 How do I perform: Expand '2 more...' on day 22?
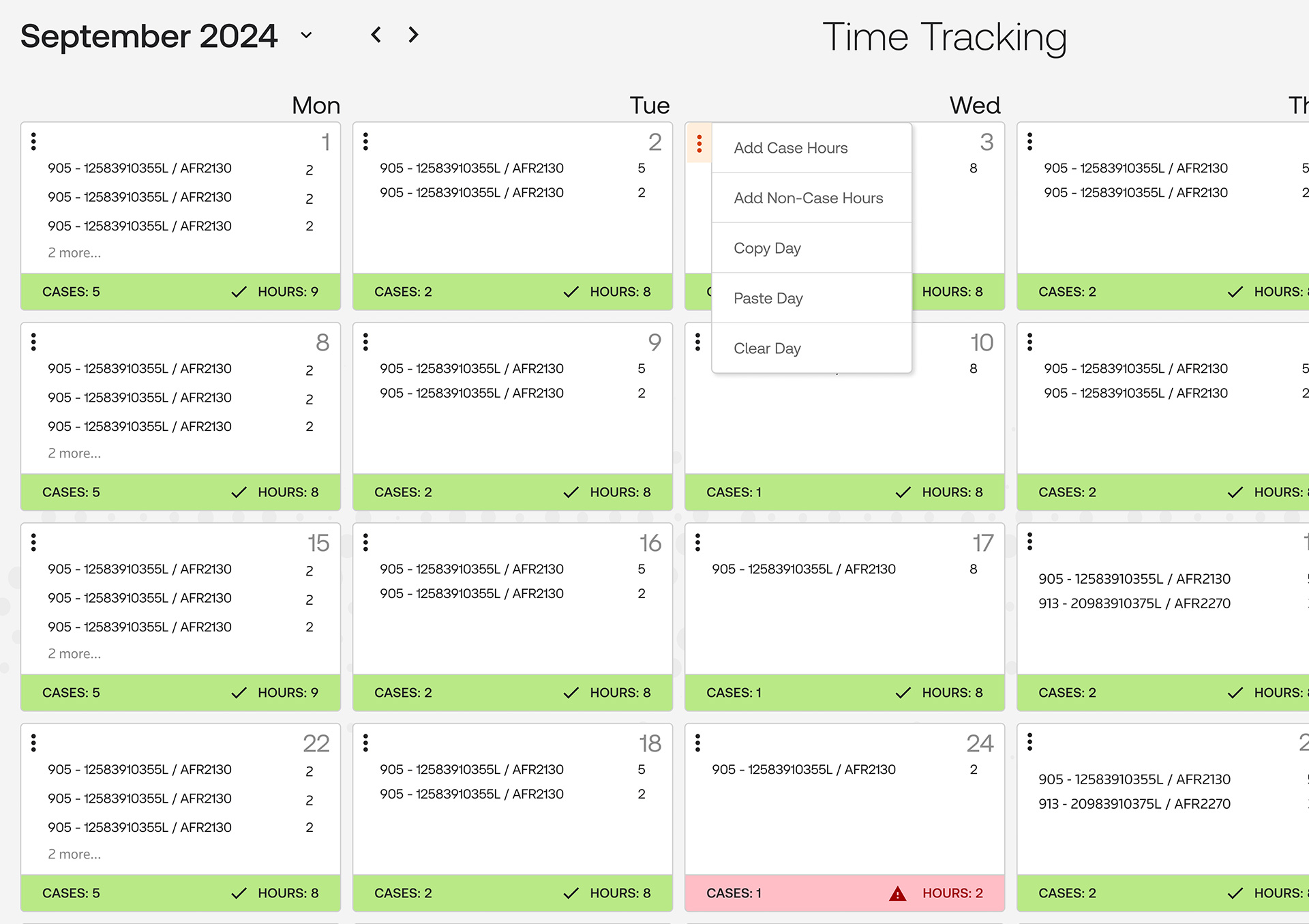coord(74,854)
